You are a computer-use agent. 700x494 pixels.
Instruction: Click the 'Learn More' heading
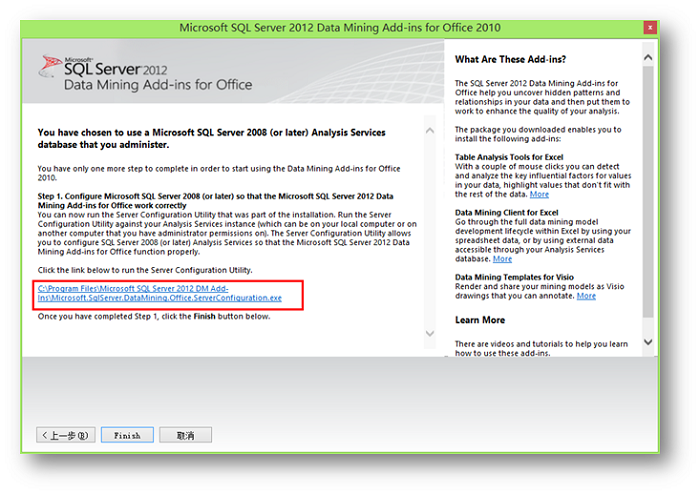pos(480,320)
